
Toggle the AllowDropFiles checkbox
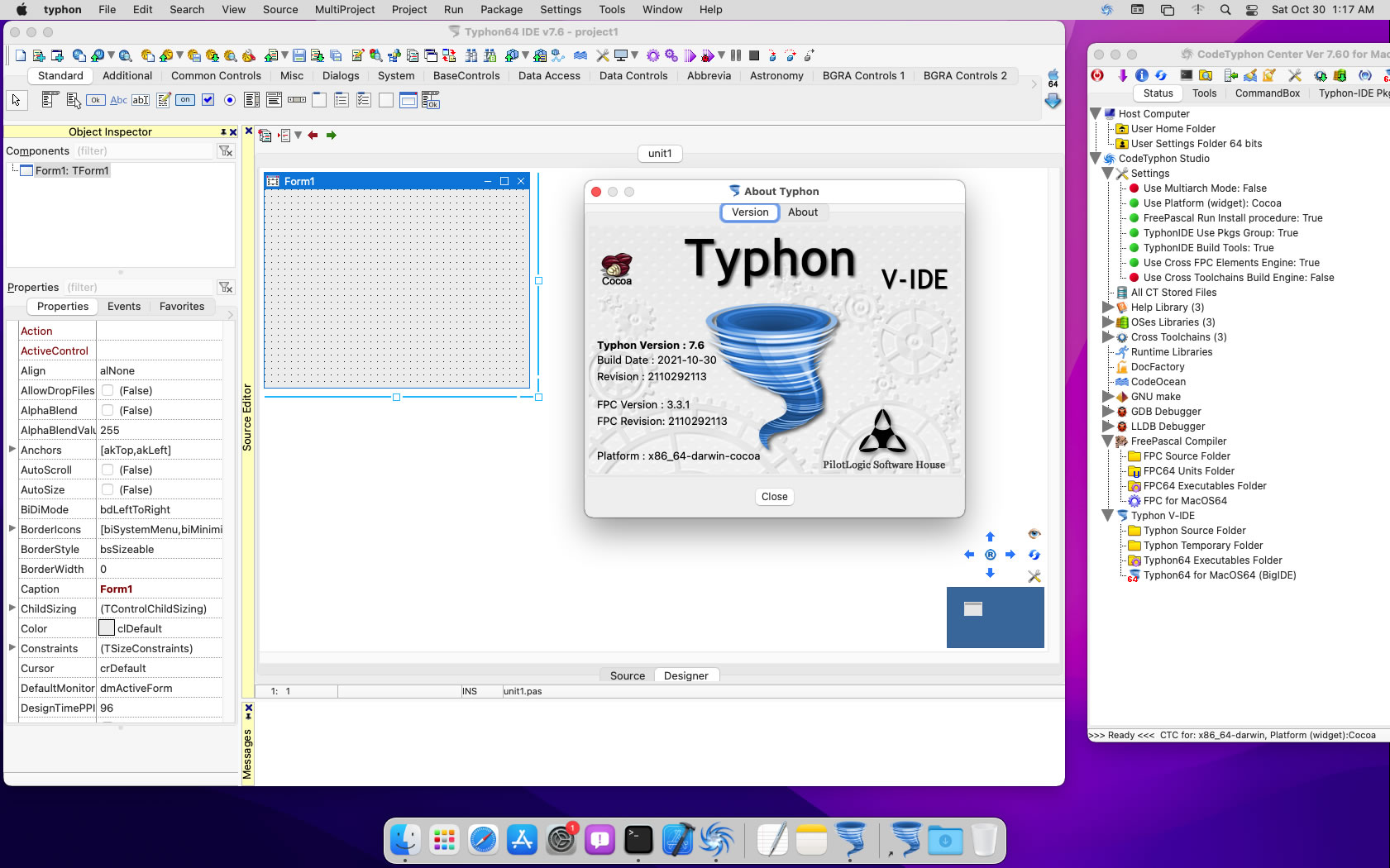pyautogui.click(x=107, y=390)
